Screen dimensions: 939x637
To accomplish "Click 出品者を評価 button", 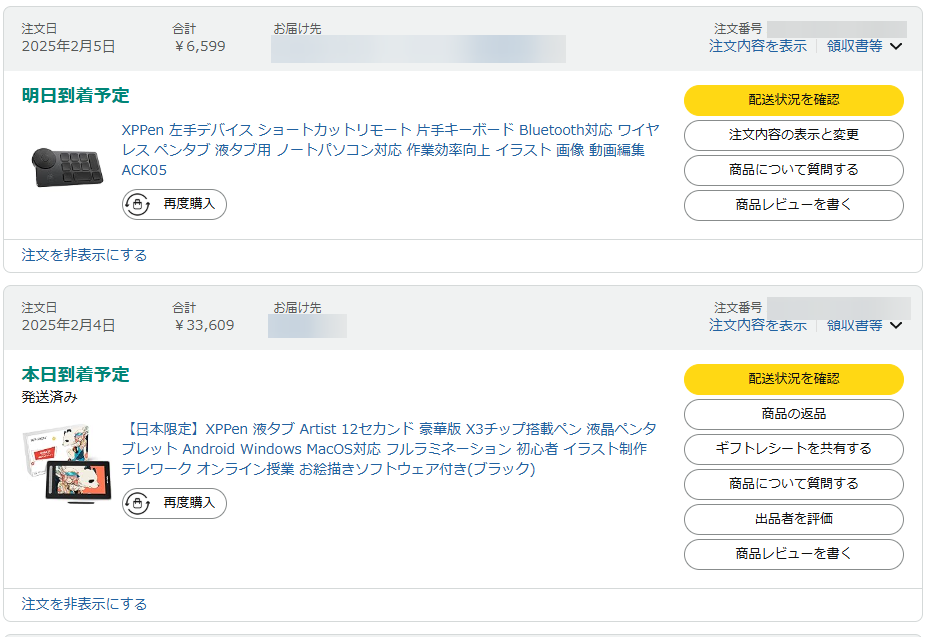I will click(x=793, y=519).
